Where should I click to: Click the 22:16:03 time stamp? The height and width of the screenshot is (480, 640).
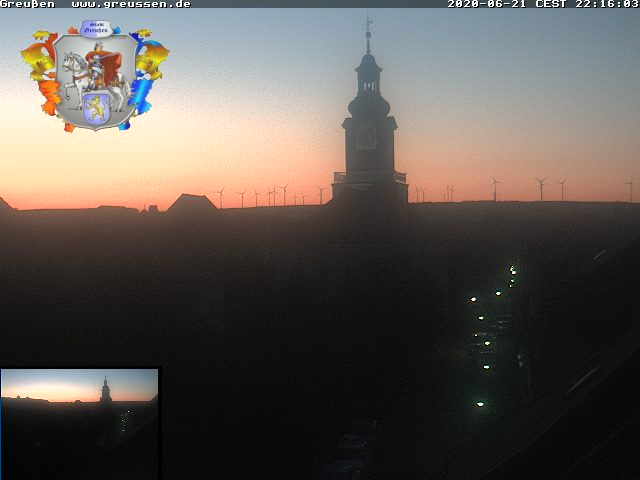coord(607,4)
